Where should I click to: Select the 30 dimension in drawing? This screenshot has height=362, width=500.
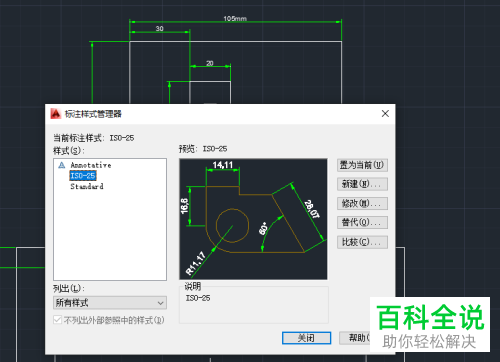160,29
